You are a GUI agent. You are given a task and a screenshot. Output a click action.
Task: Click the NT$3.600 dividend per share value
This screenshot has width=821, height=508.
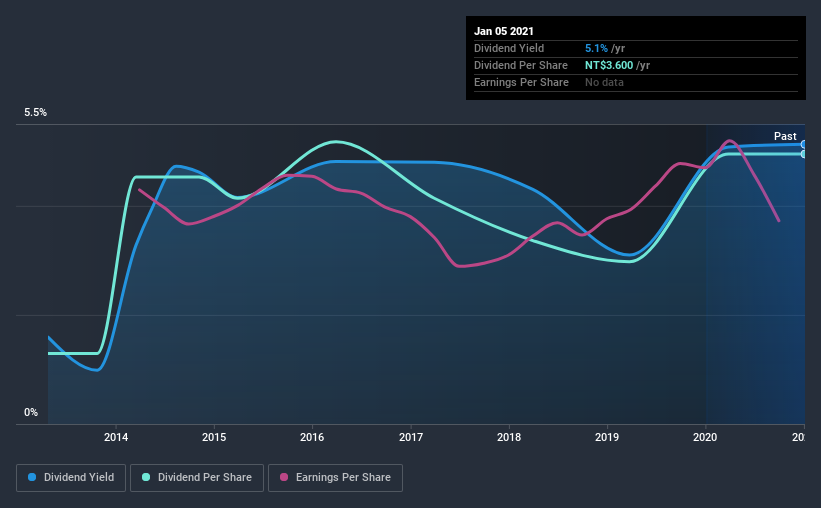click(x=609, y=65)
